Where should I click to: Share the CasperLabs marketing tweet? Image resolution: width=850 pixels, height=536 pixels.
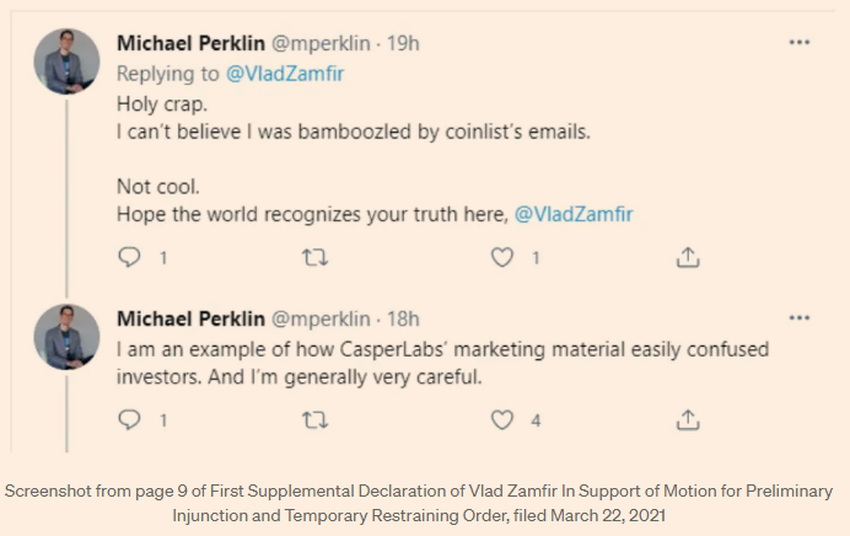687,420
